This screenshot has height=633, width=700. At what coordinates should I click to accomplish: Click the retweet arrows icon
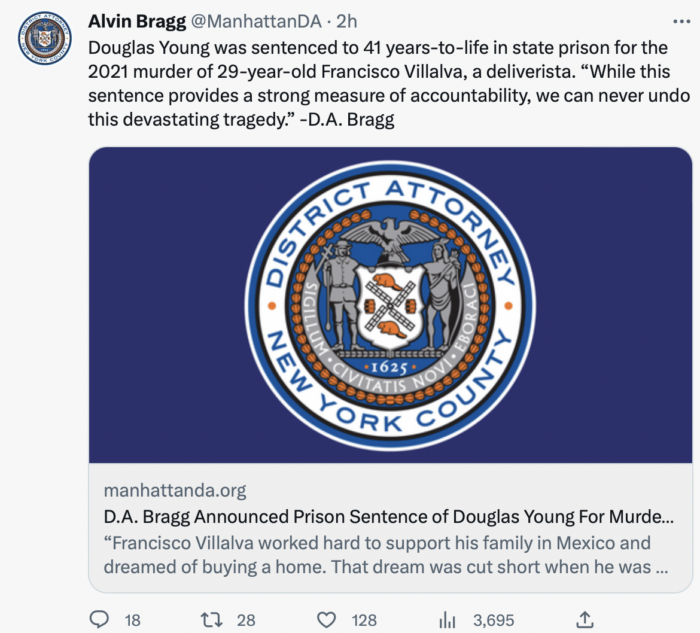pos(211,620)
